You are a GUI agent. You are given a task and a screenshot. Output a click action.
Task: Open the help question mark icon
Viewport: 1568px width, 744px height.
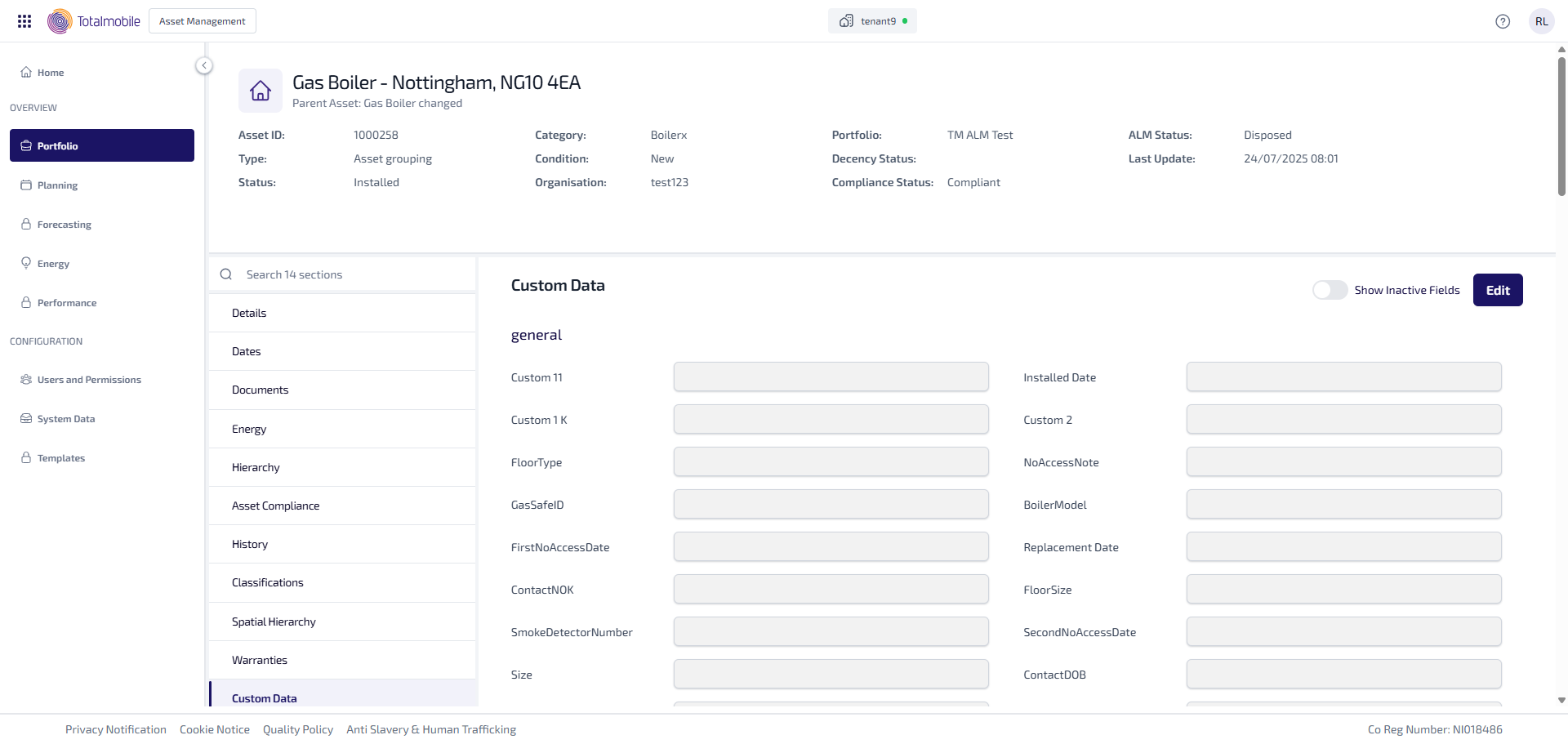pyautogui.click(x=1502, y=21)
